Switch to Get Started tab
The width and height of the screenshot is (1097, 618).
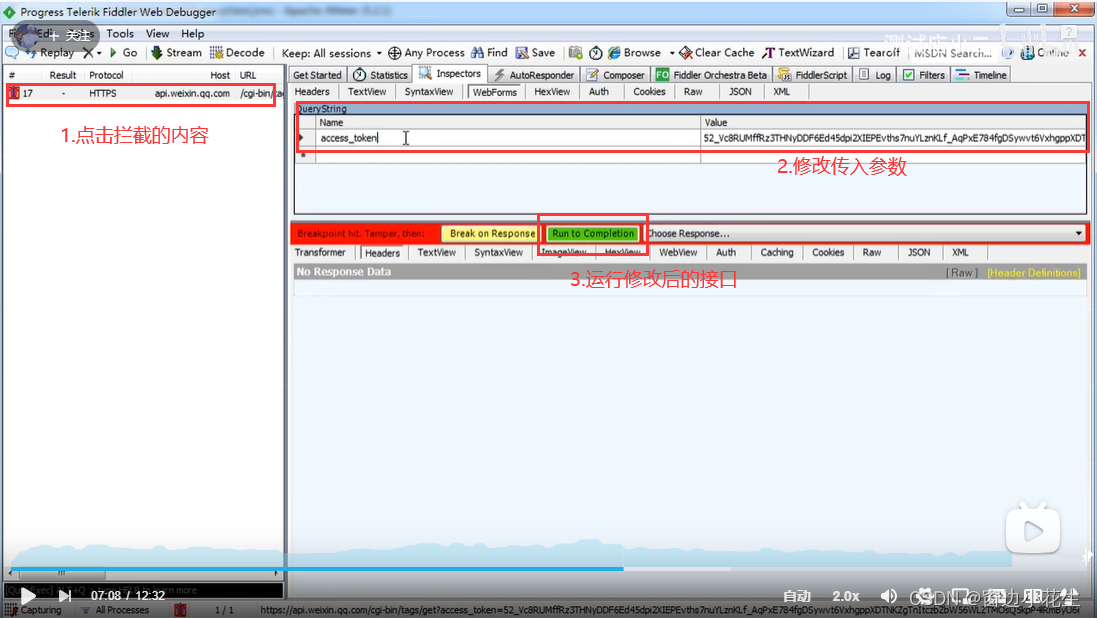click(x=317, y=75)
